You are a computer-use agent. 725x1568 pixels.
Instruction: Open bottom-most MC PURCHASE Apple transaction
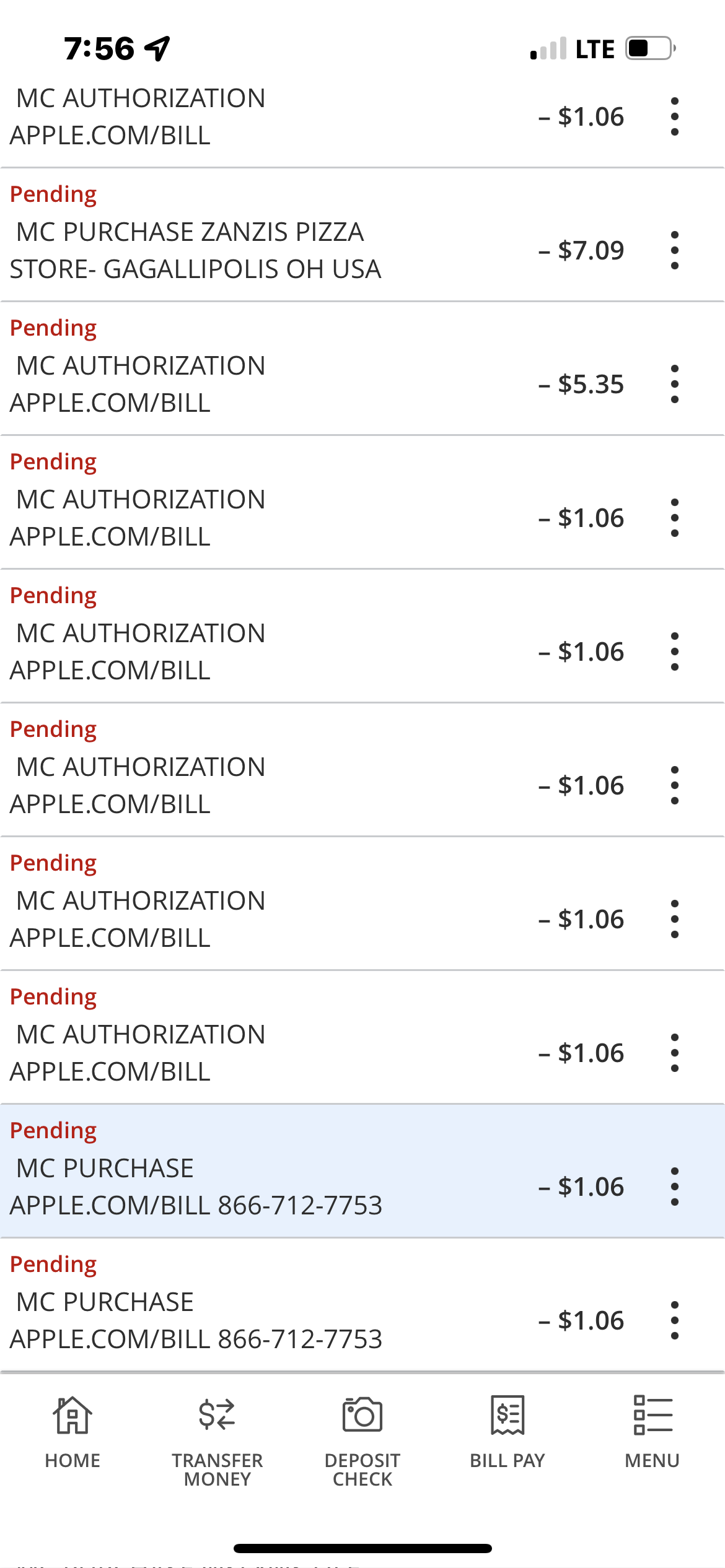(195, 1320)
